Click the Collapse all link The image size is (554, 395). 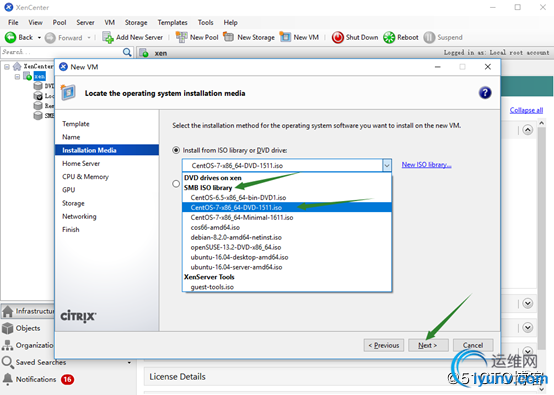pyautogui.click(x=526, y=110)
